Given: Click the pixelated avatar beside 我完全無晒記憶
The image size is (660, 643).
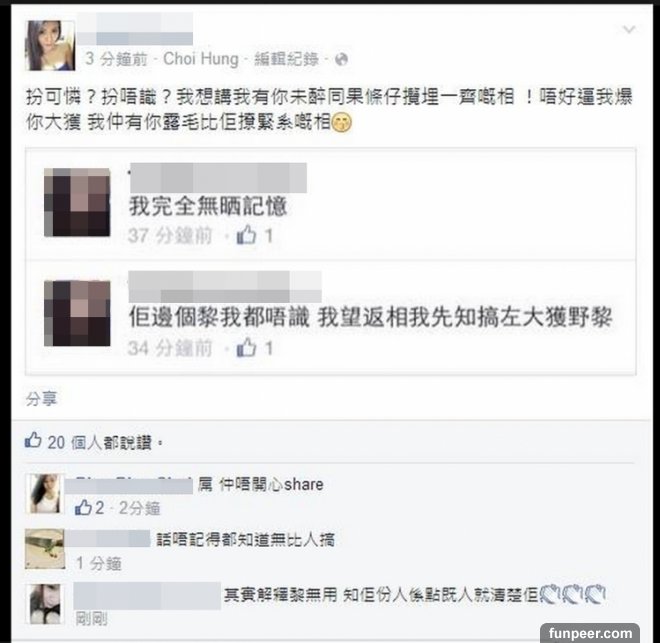Looking at the screenshot, I should coord(77,202).
